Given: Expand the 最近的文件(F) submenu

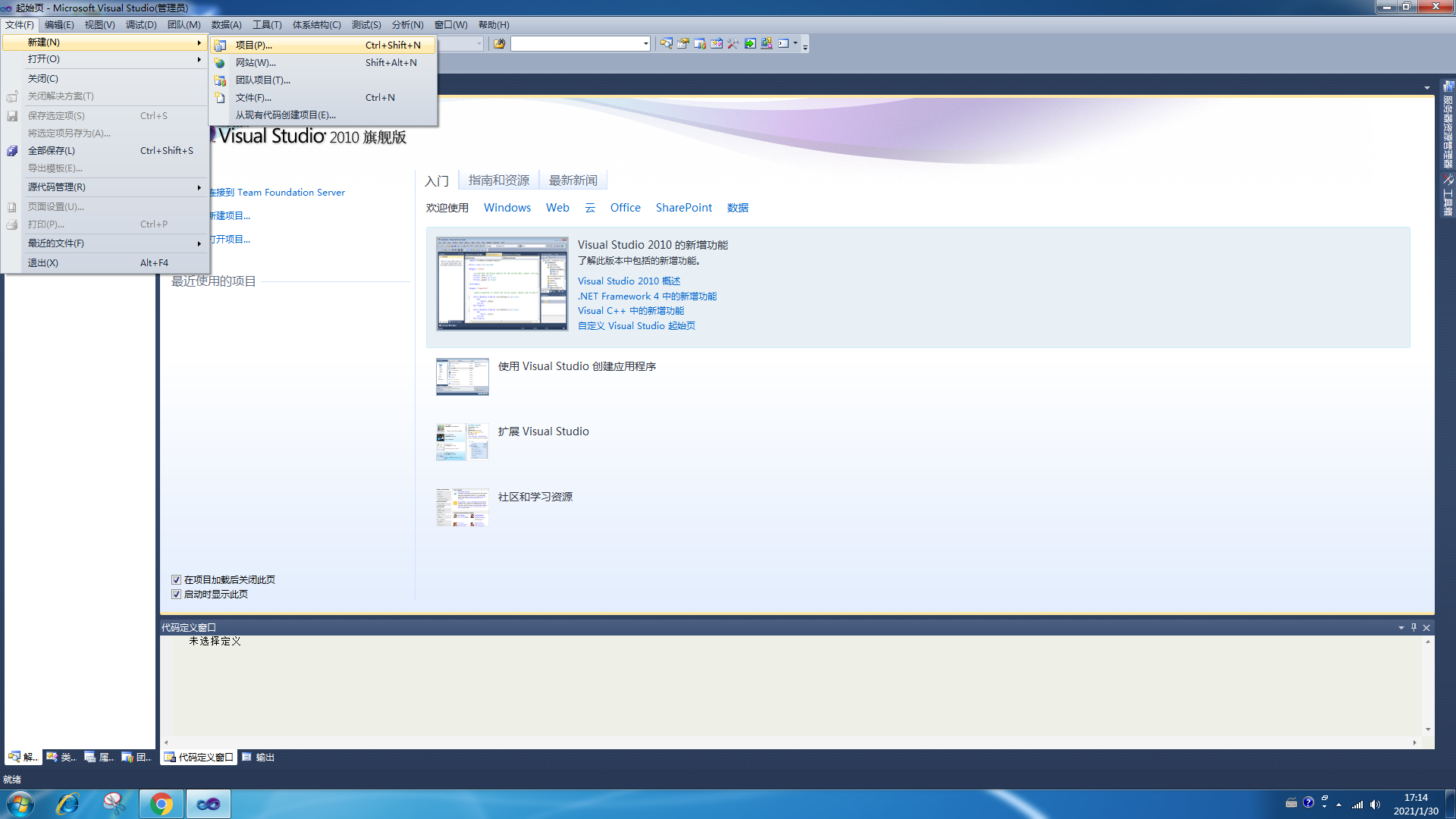Looking at the screenshot, I should point(106,243).
